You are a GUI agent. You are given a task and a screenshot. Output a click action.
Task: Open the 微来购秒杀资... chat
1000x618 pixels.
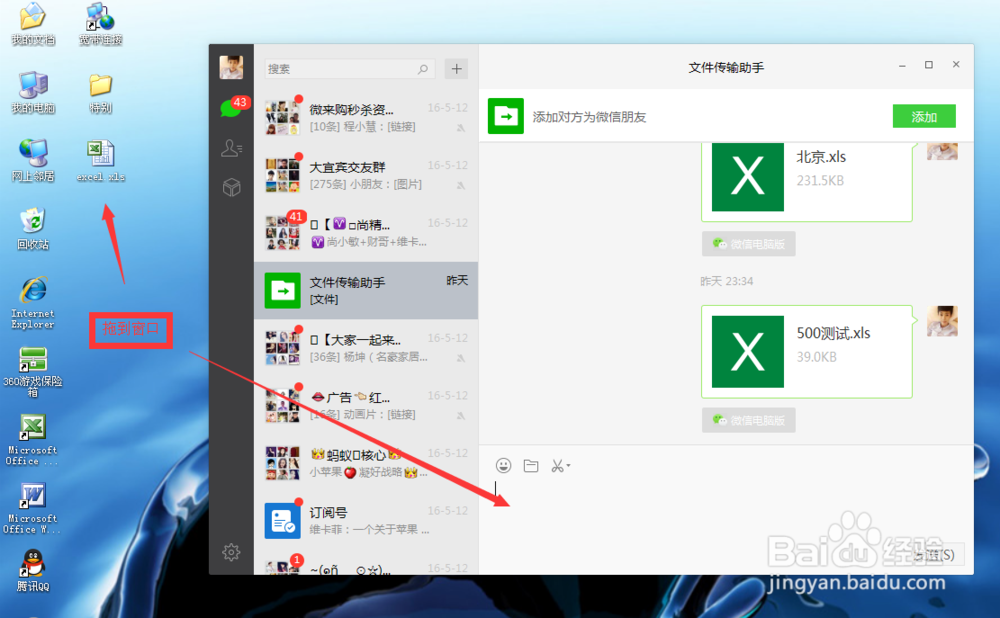pyautogui.click(x=366, y=117)
